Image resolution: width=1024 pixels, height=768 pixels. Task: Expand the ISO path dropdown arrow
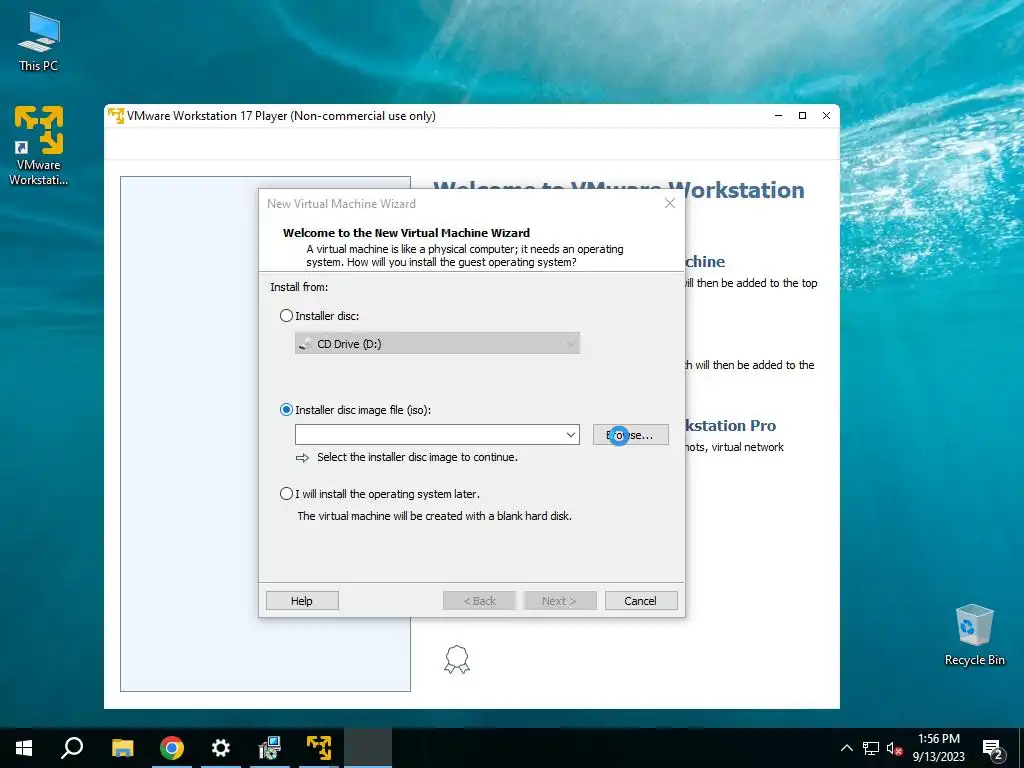point(571,435)
